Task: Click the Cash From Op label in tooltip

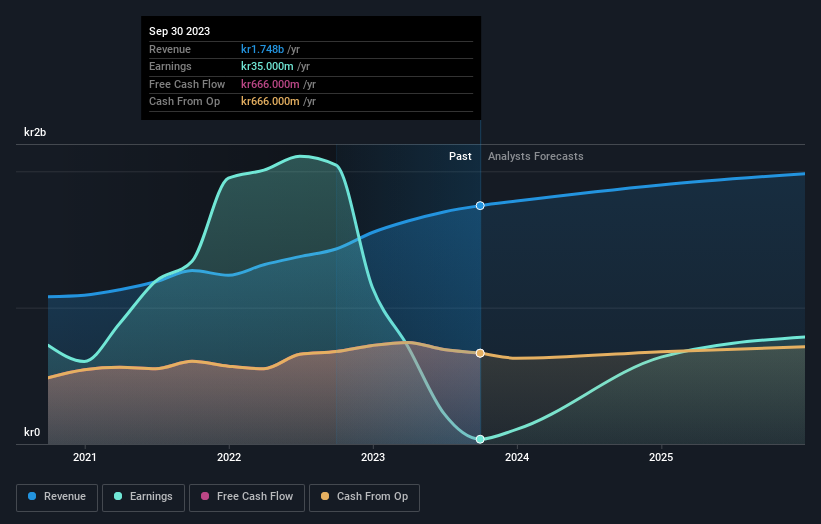Action: pos(184,102)
